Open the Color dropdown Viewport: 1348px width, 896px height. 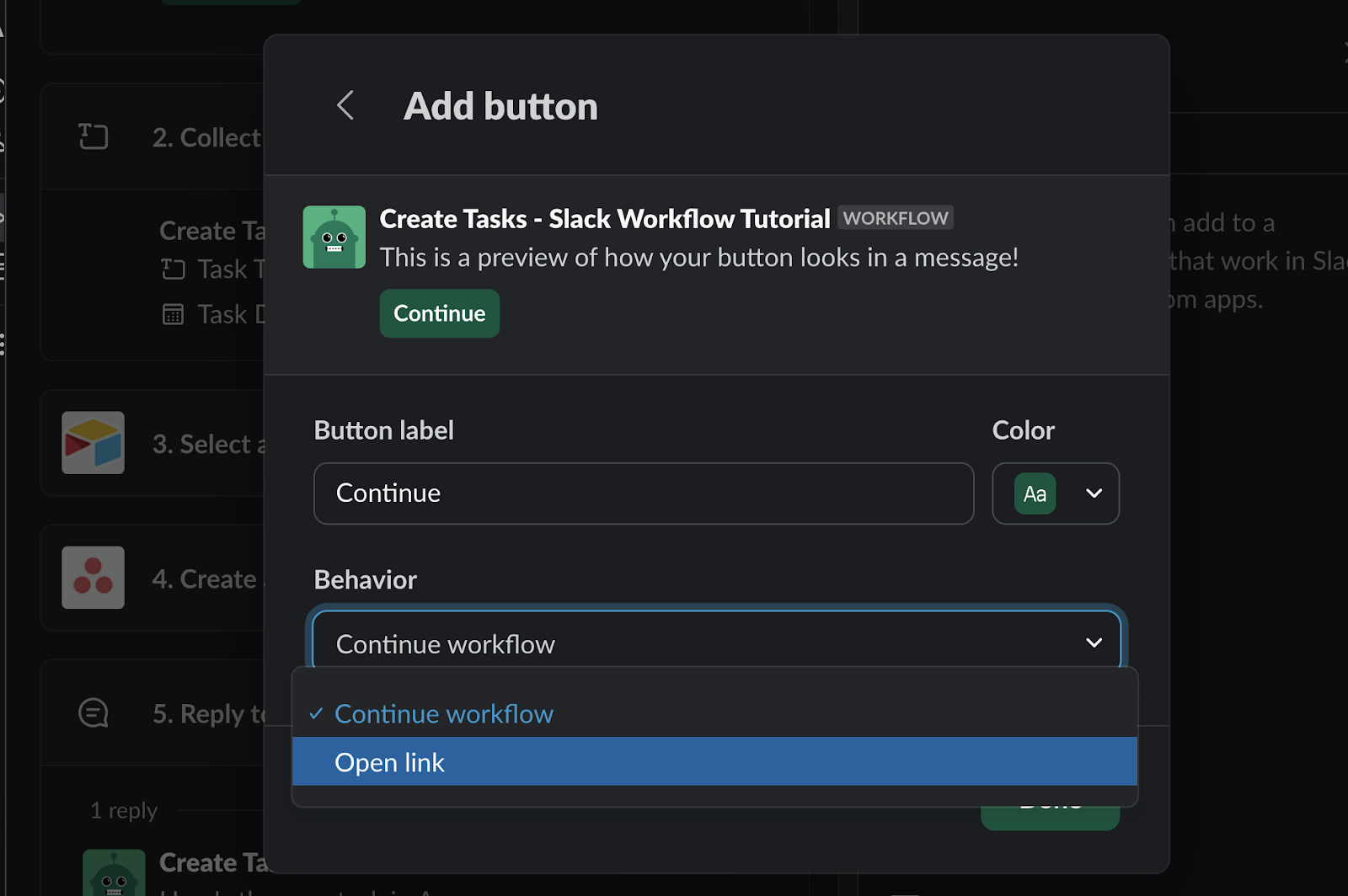point(1056,493)
